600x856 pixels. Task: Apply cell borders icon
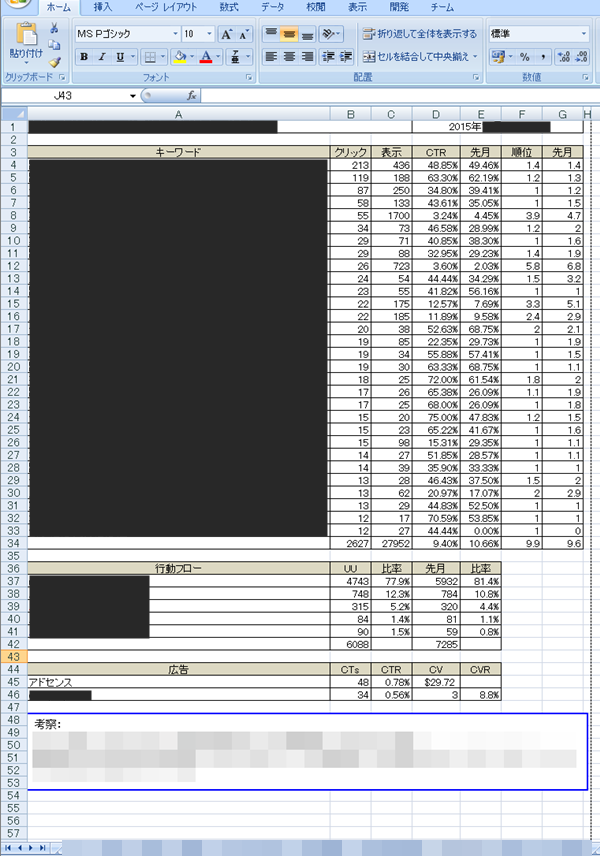150,57
